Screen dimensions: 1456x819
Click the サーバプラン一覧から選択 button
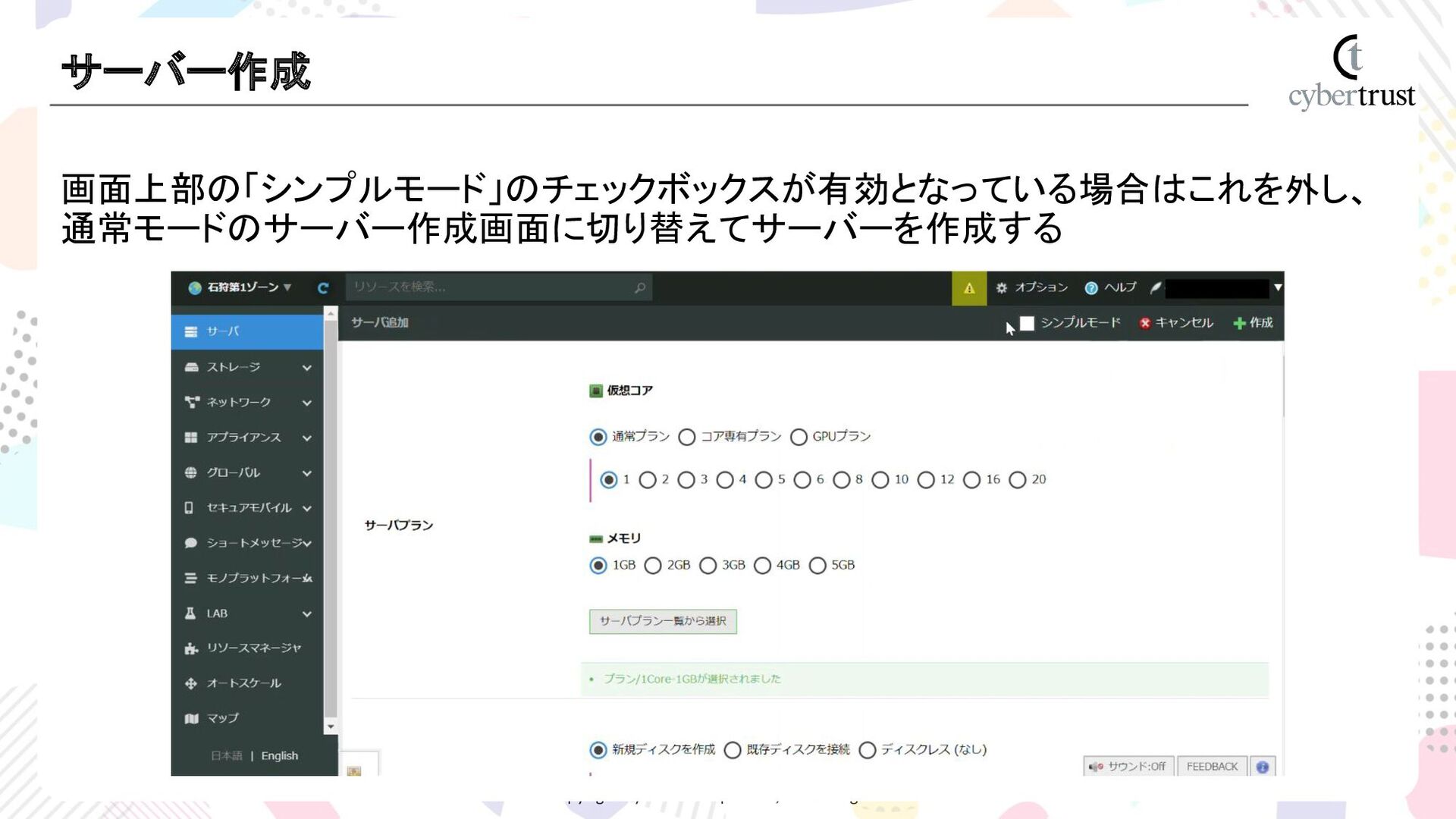663,621
